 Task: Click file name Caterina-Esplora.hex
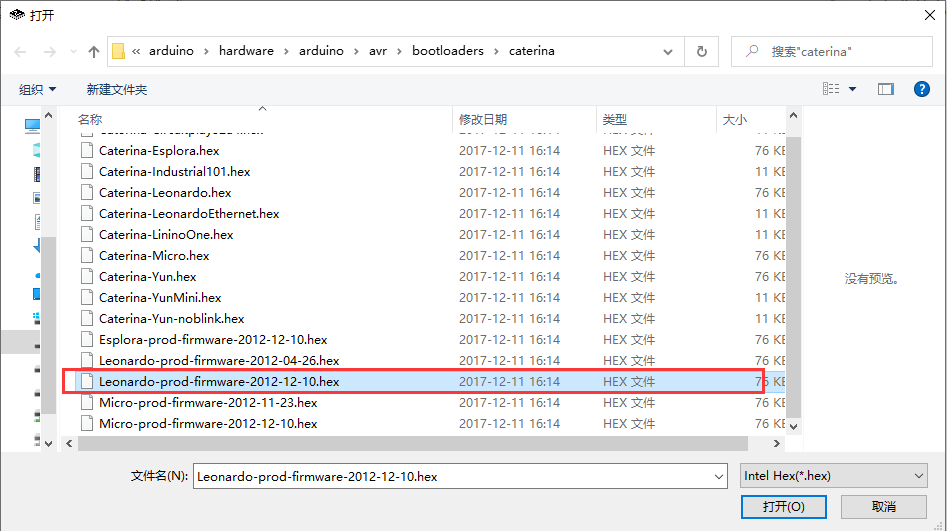159,150
